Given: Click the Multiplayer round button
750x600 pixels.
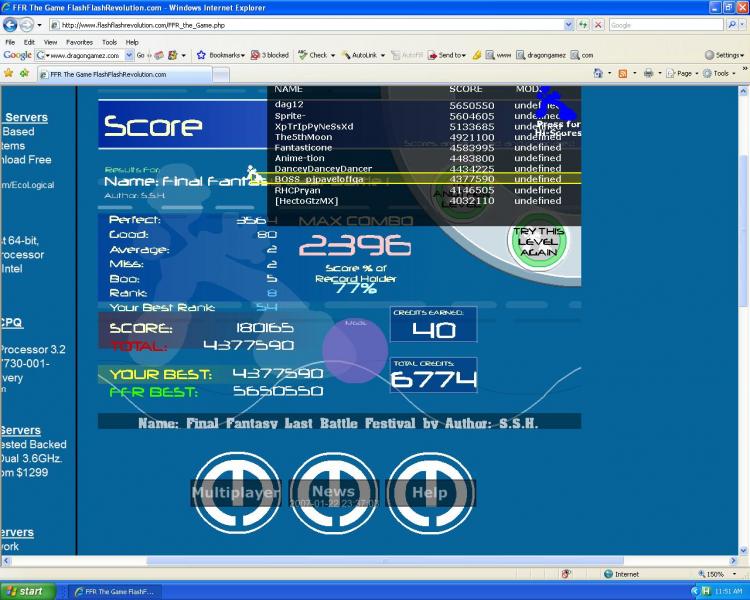Looking at the screenshot, I should (237, 492).
